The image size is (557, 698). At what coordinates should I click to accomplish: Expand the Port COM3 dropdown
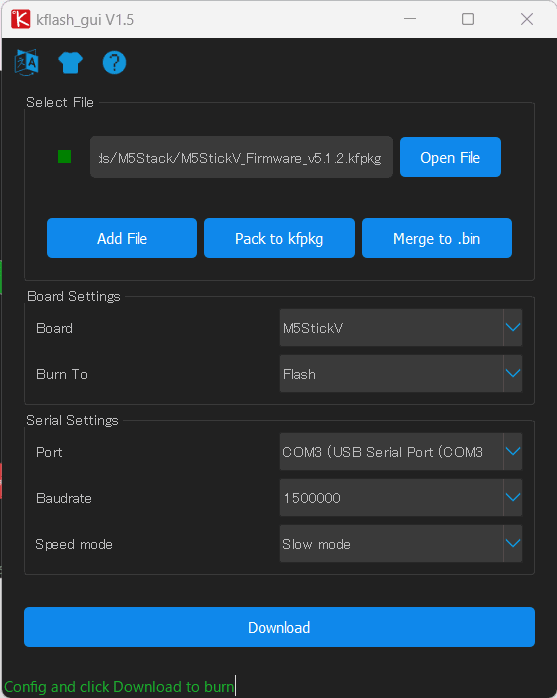click(x=401, y=451)
